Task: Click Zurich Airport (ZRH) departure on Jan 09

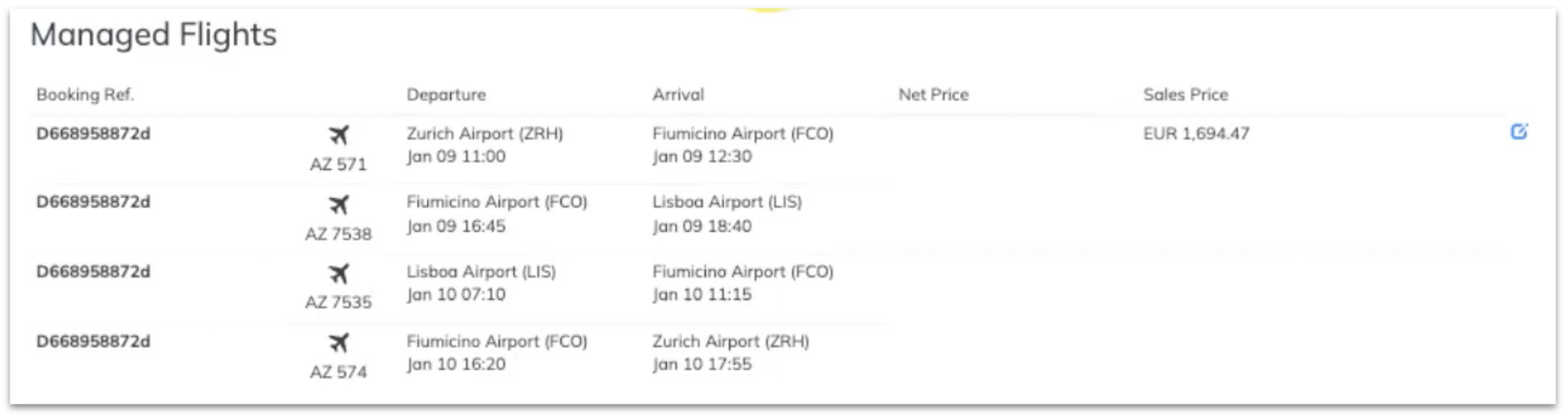Action: point(485,144)
